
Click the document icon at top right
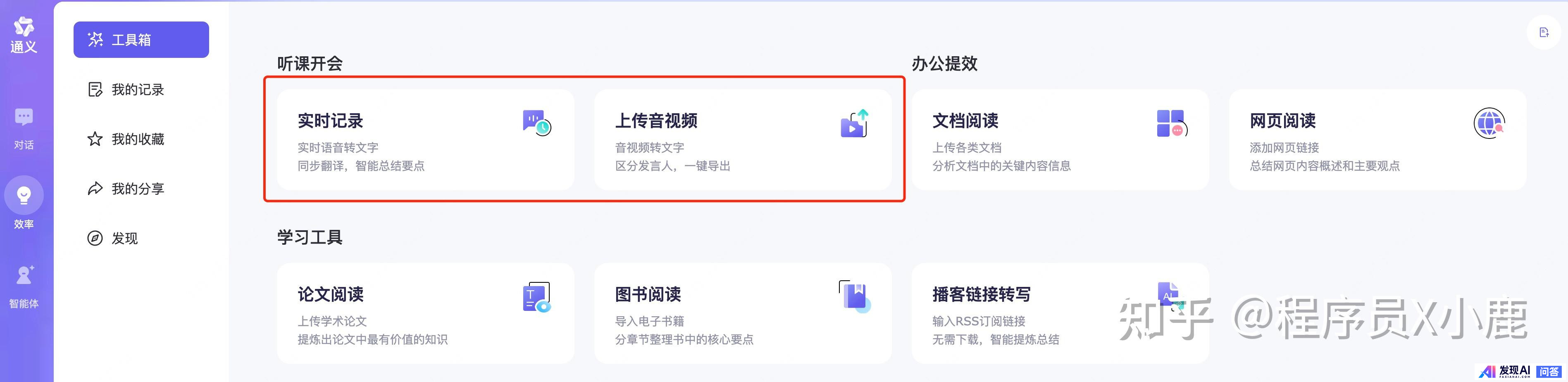tap(1544, 33)
